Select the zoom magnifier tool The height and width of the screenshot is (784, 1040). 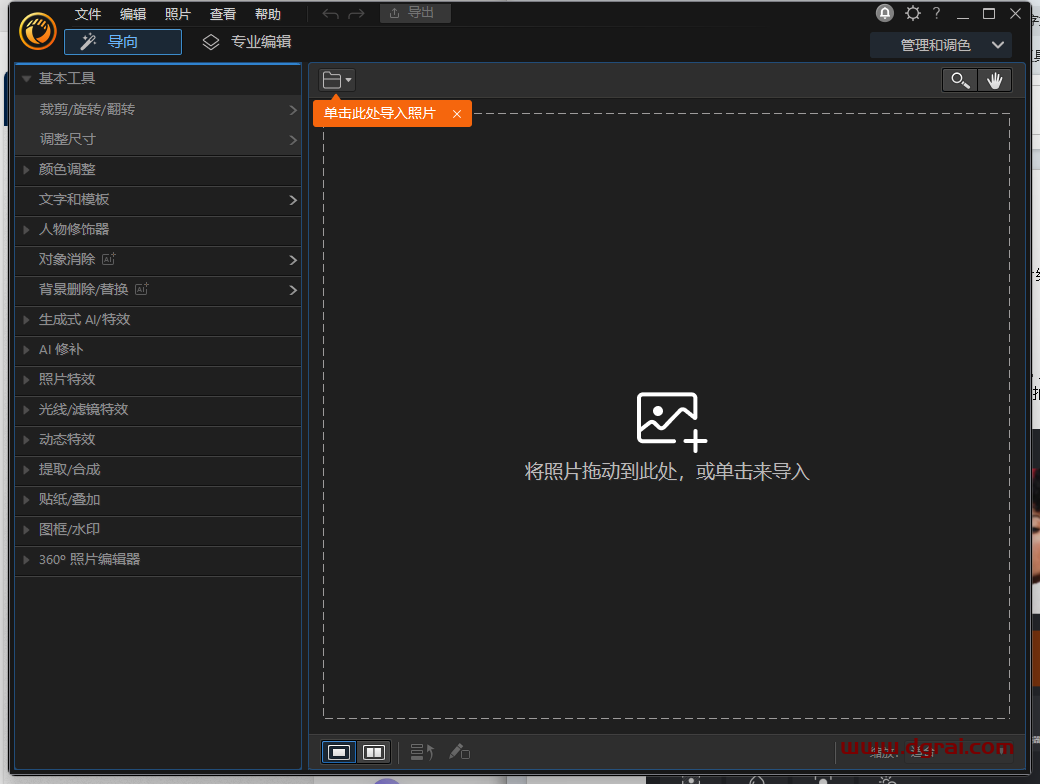click(x=960, y=81)
